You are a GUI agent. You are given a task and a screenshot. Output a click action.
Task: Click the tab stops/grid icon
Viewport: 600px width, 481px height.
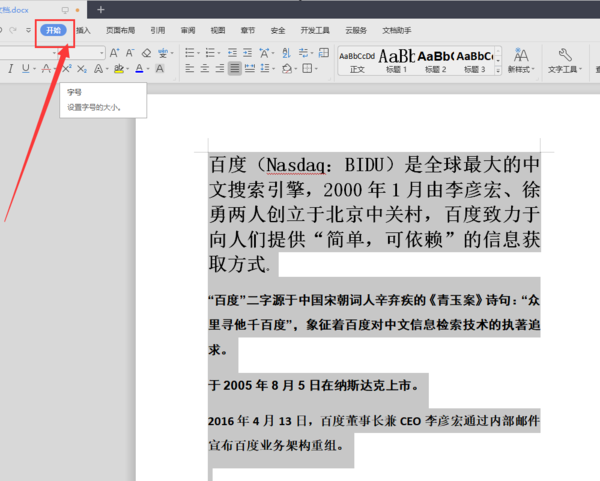324,52
